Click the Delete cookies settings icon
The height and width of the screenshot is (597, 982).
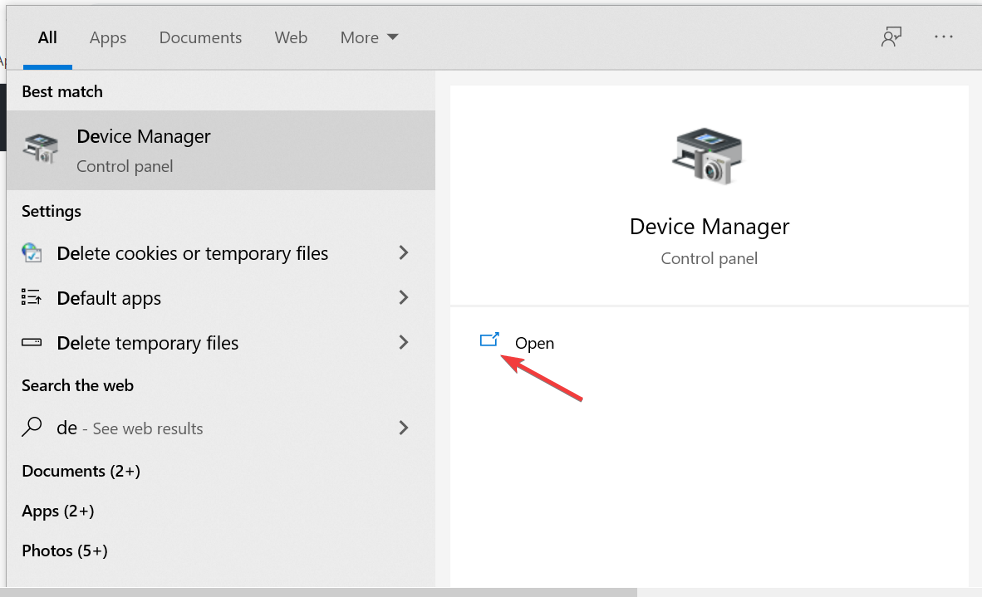coord(32,253)
